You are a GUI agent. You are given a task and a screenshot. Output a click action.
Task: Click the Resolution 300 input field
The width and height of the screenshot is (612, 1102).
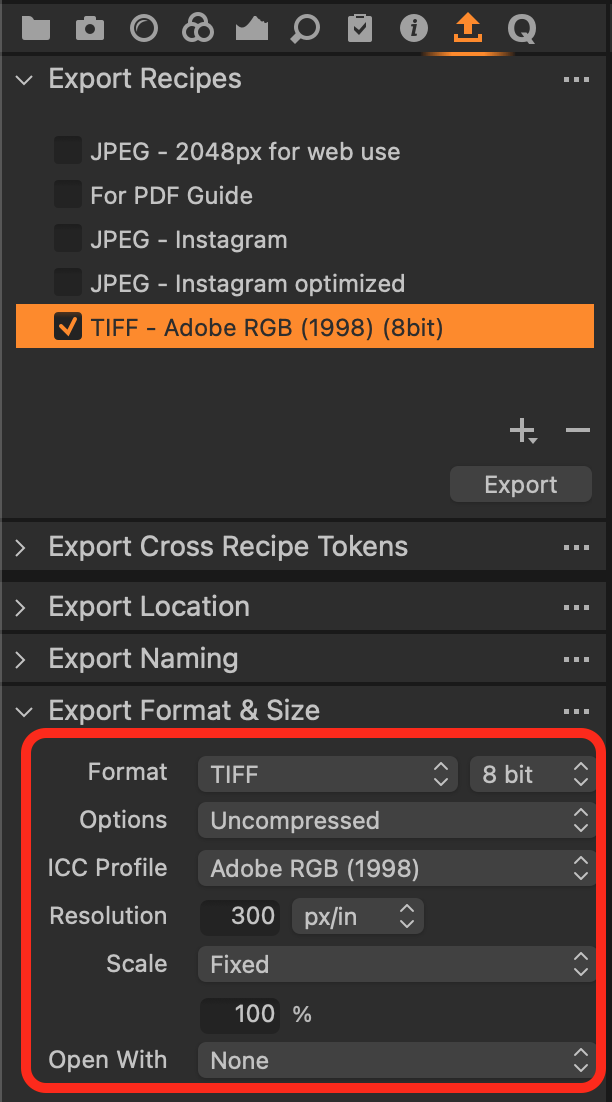click(240, 916)
